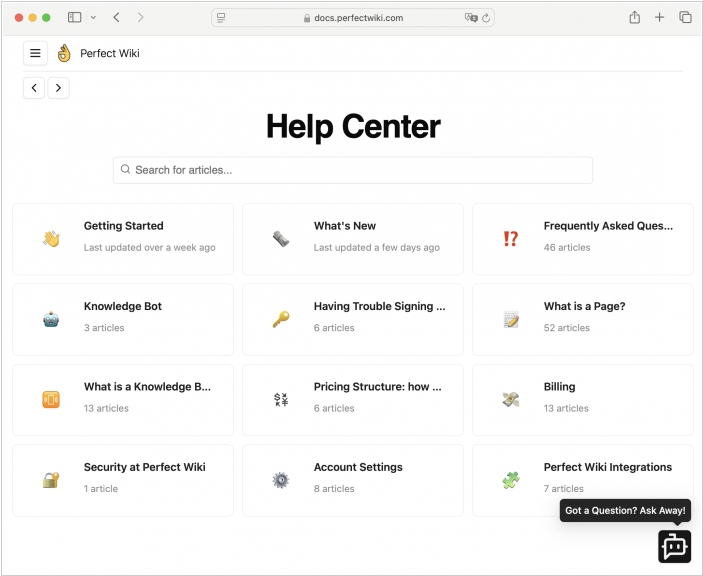Click the golden key sign-in trouble icon
This screenshot has width=703, height=576.
coord(281,319)
